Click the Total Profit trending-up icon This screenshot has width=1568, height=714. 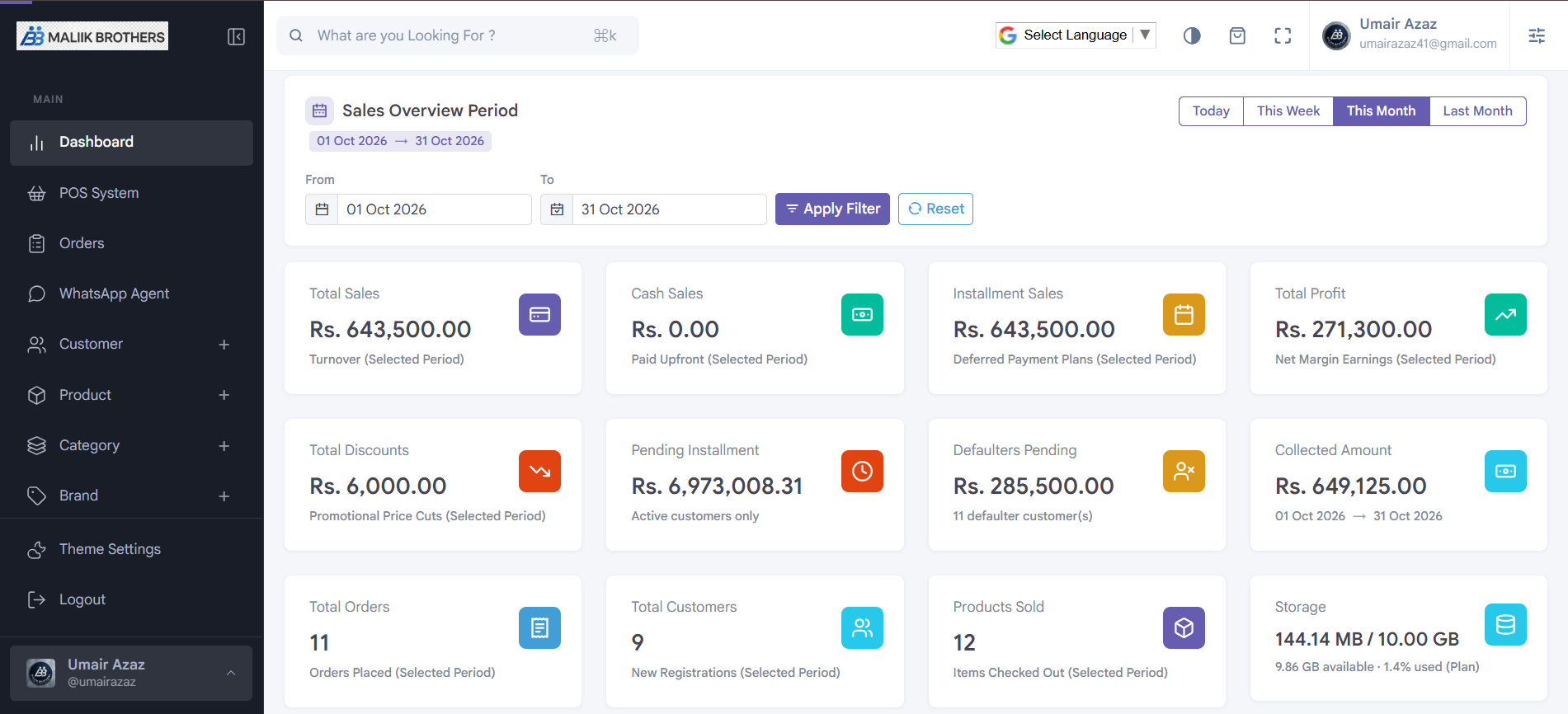(x=1505, y=314)
